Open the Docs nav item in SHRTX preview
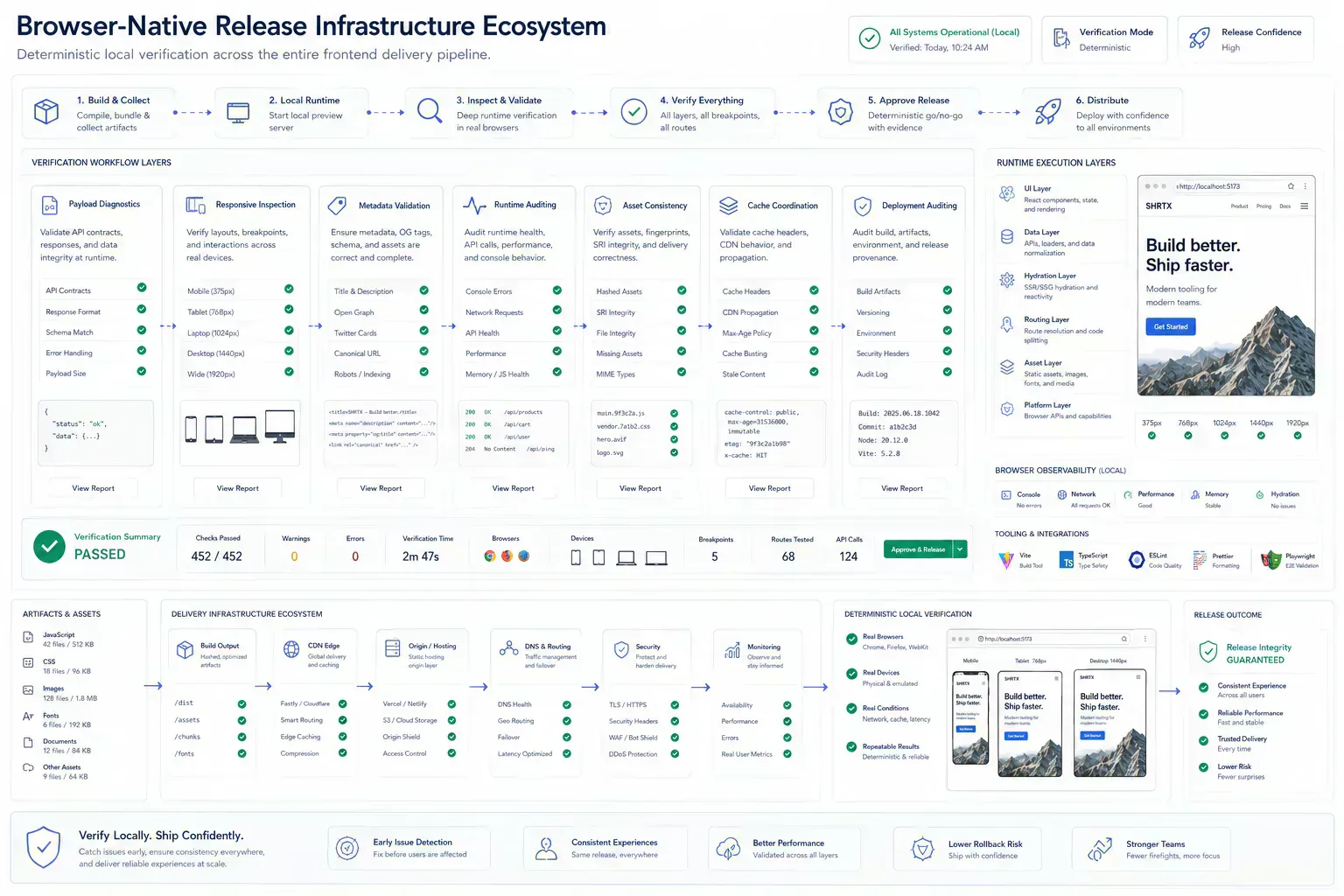Viewport: 1344px width, 896px height. click(x=1284, y=206)
